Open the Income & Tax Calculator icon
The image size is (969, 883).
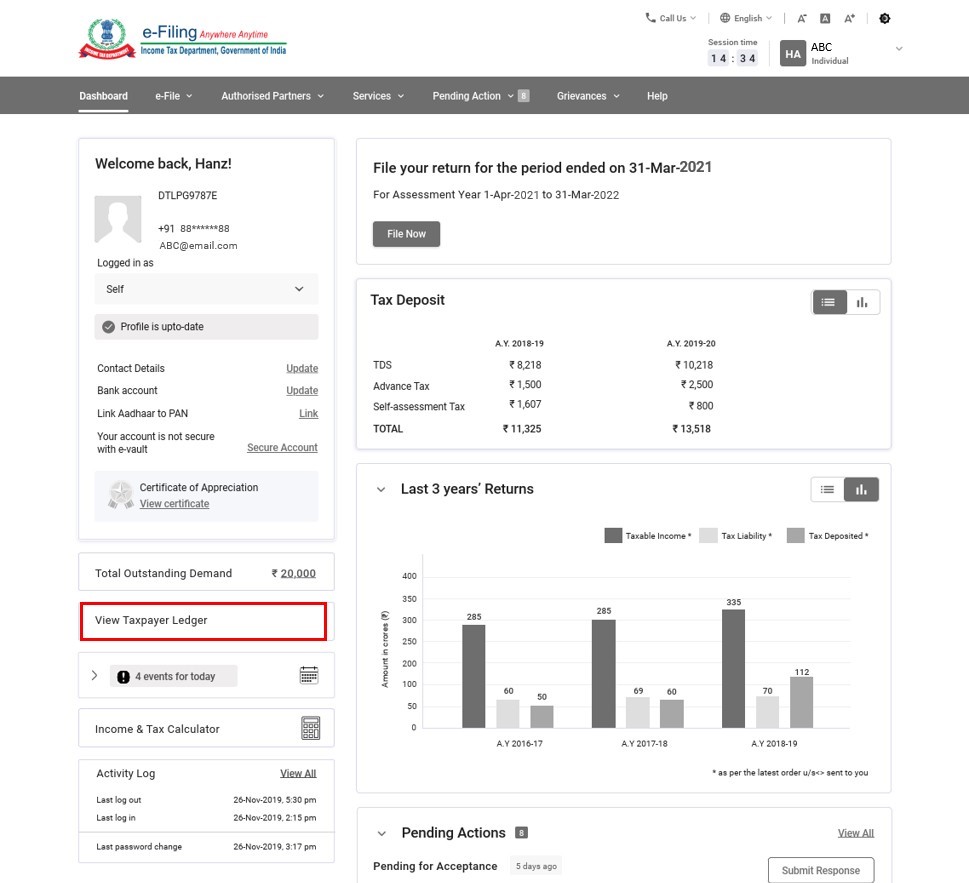310,729
